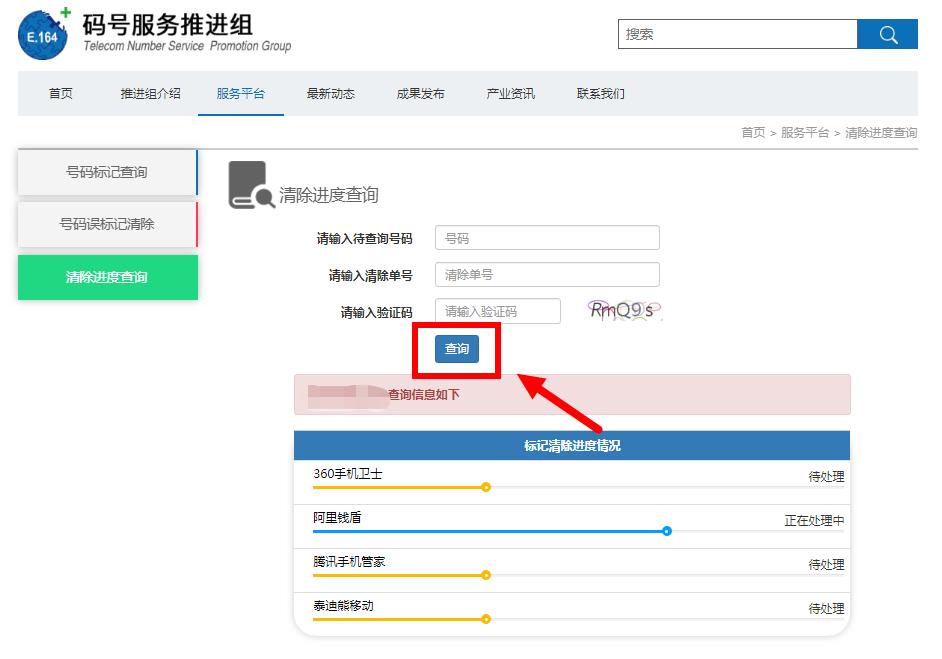Click the 阿里钱盾 progress bar handle

[x=668, y=532]
